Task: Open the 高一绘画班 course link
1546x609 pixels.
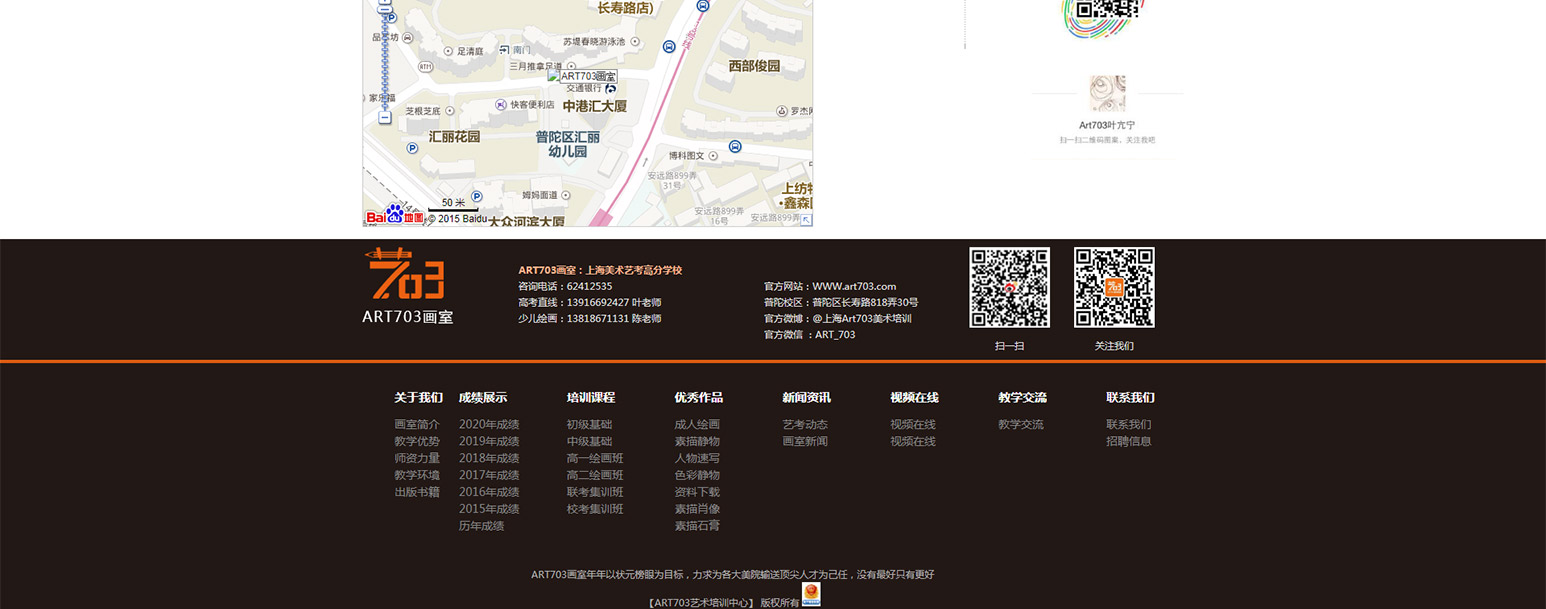Action: click(595, 458)
